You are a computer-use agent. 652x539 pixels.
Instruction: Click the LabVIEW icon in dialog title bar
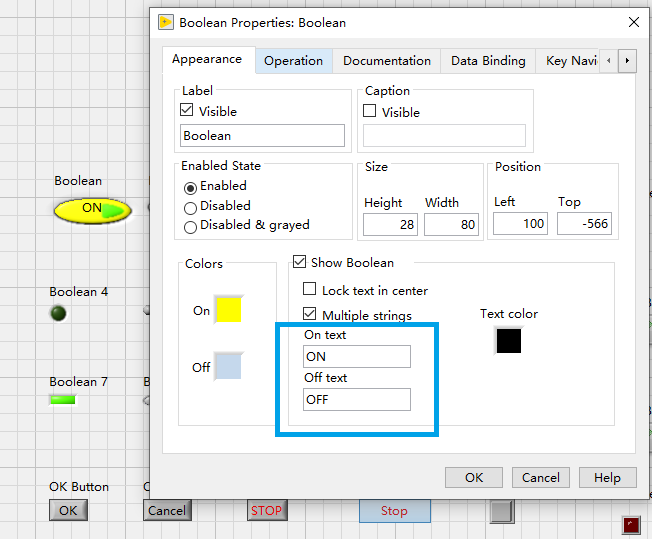coord(165,22)
